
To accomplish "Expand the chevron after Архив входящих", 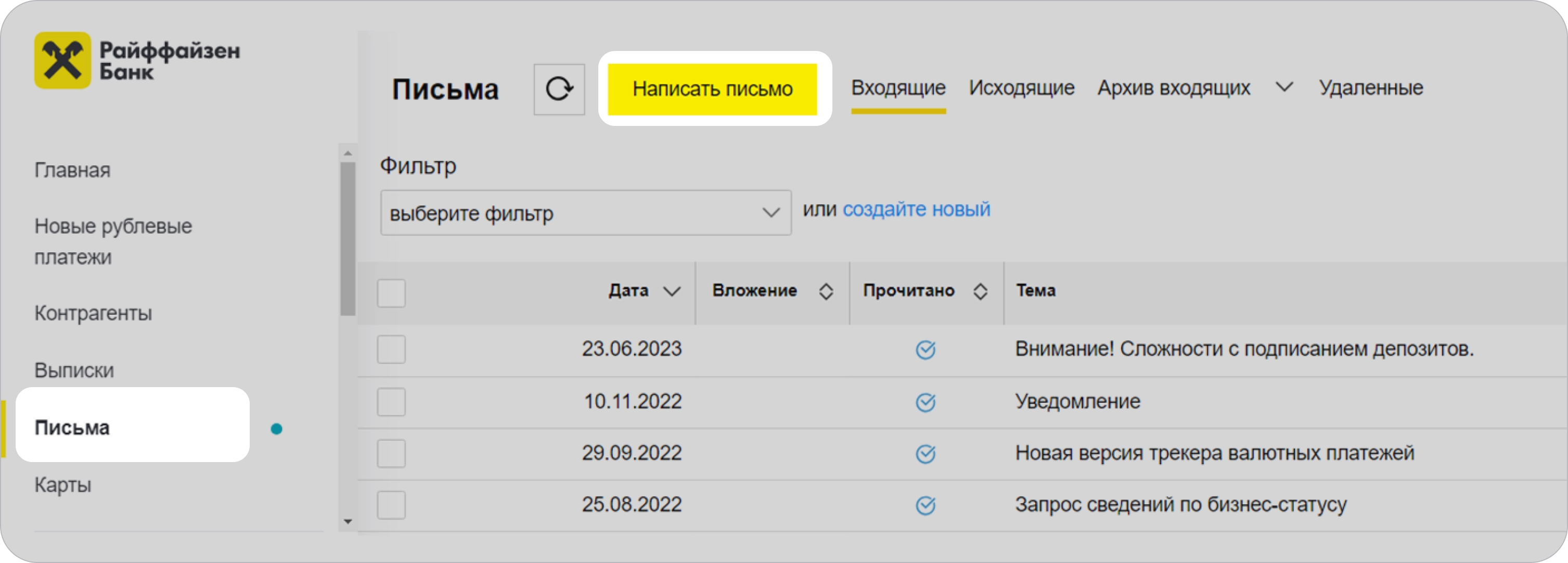I will [1284, 87].
